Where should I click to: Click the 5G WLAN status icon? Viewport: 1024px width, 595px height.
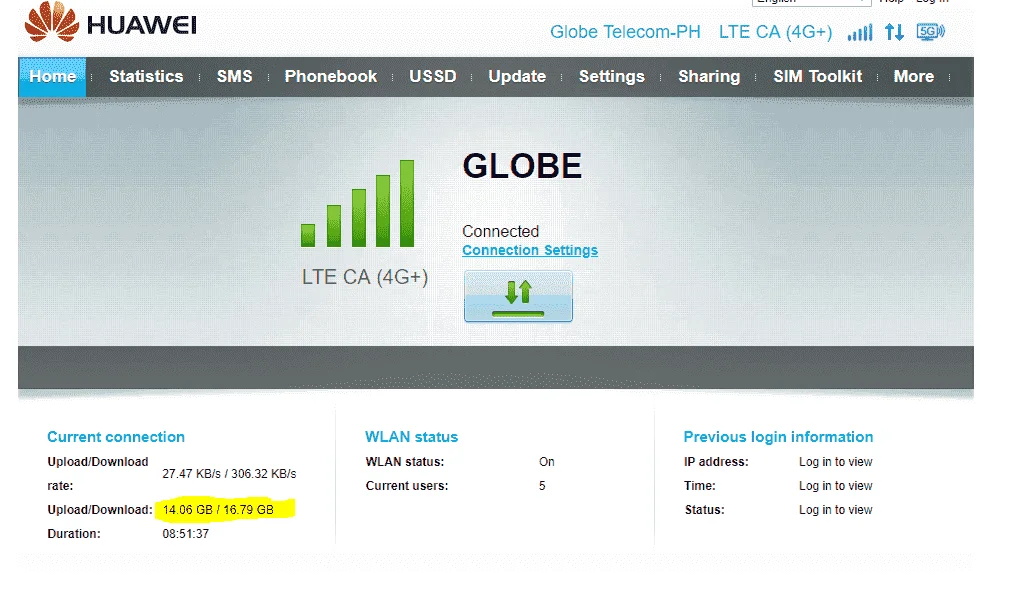pos(931,31)
